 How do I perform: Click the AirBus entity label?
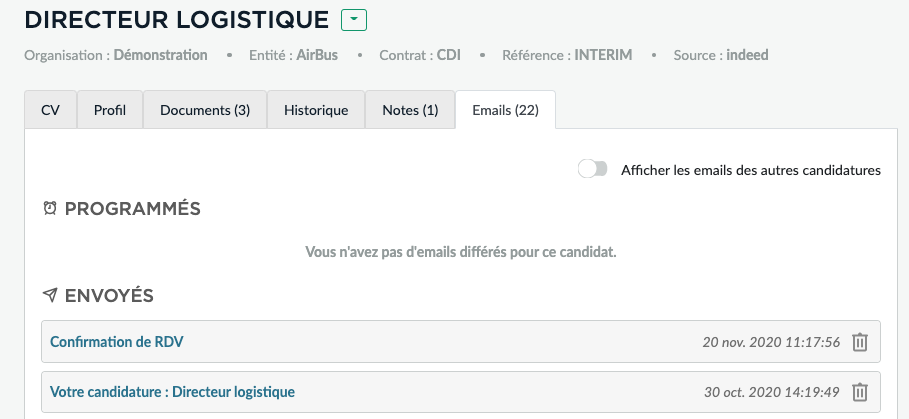tap(317, 55)
